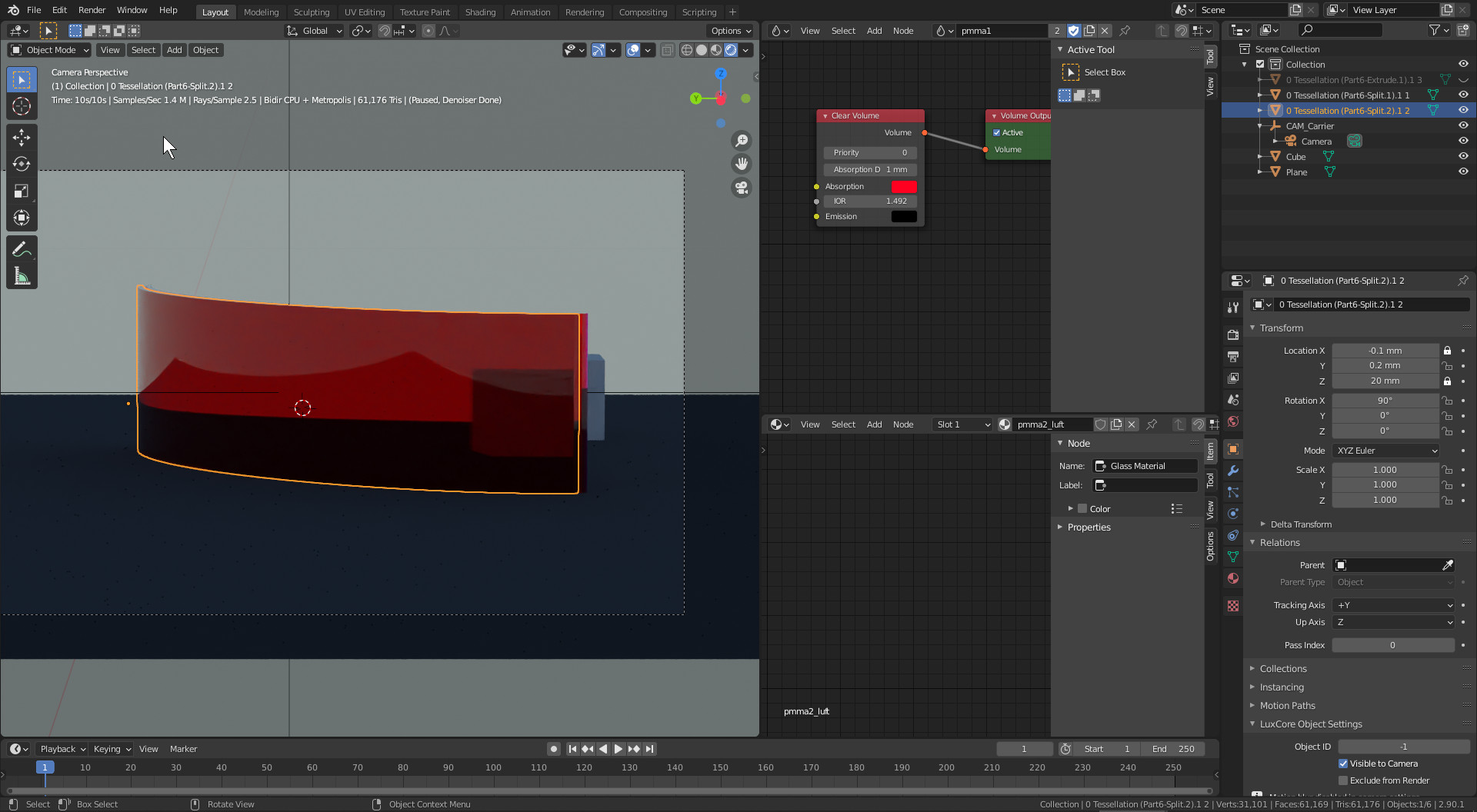Image resolution: width=1477 pixels, height=812 pixels.
Task: Click the zoom magnifier icon in the viewport
Action: click(742, 141)
